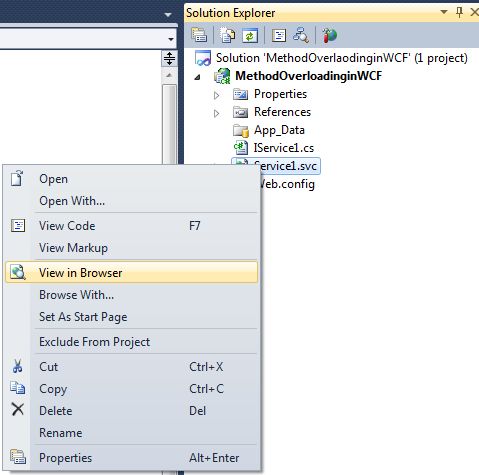Close the Solution Explorer panel

pyautogui.click(x=474, y=12)
